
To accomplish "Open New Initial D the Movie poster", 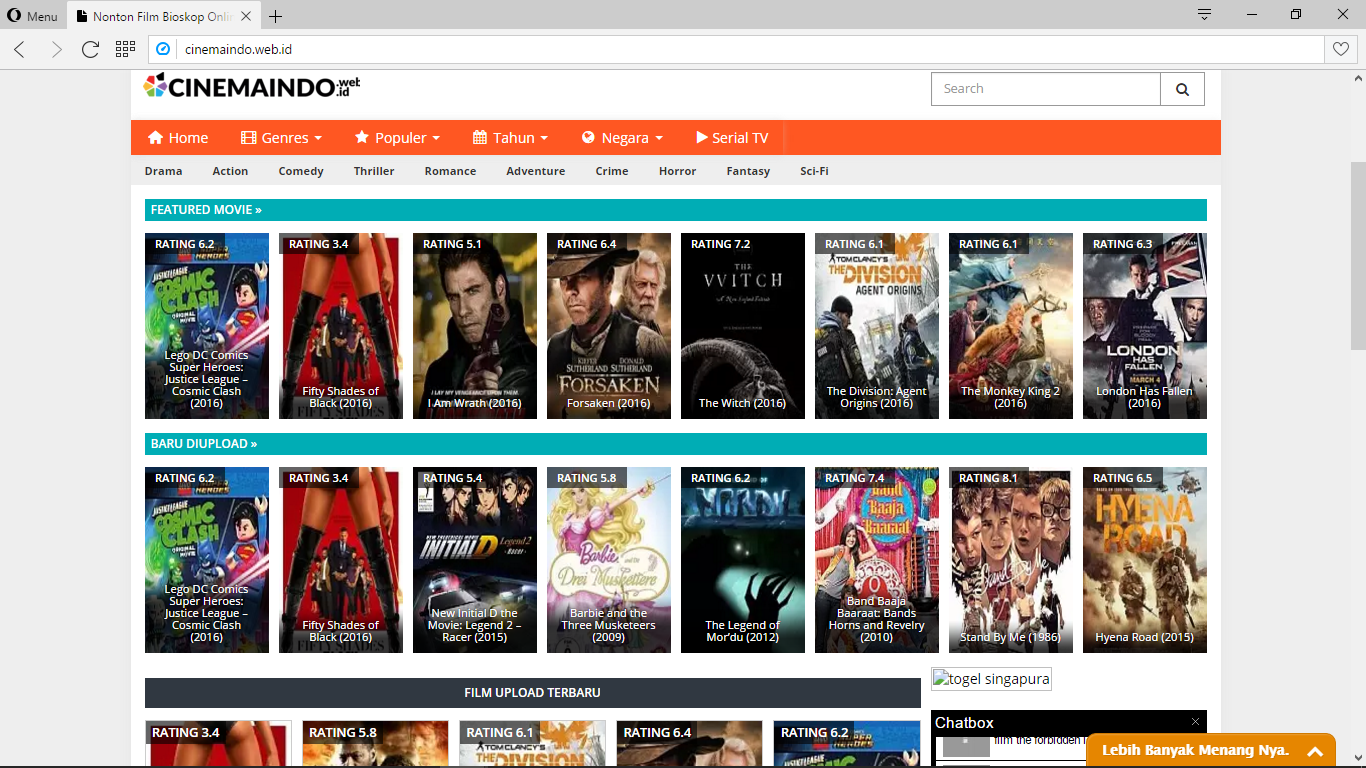I will (475, 560).
